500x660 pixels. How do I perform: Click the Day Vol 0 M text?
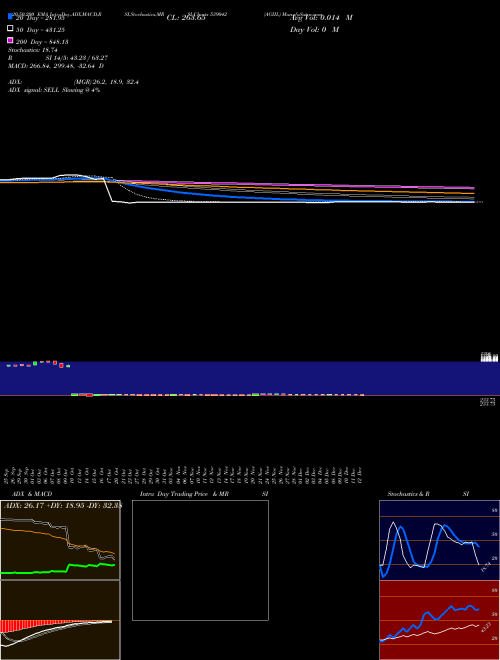[314, 29]
